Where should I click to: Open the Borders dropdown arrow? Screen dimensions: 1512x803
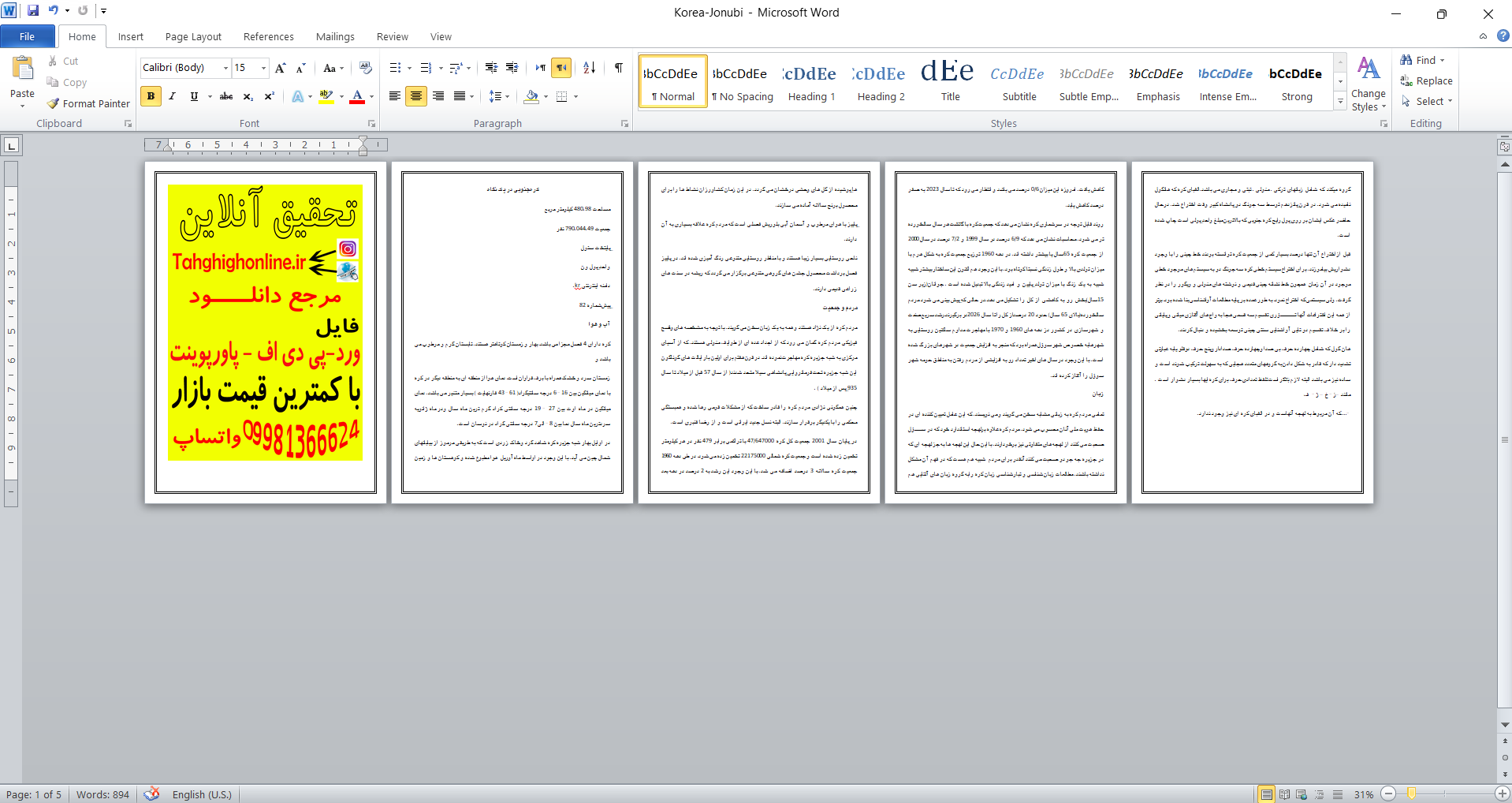point(576,96)
